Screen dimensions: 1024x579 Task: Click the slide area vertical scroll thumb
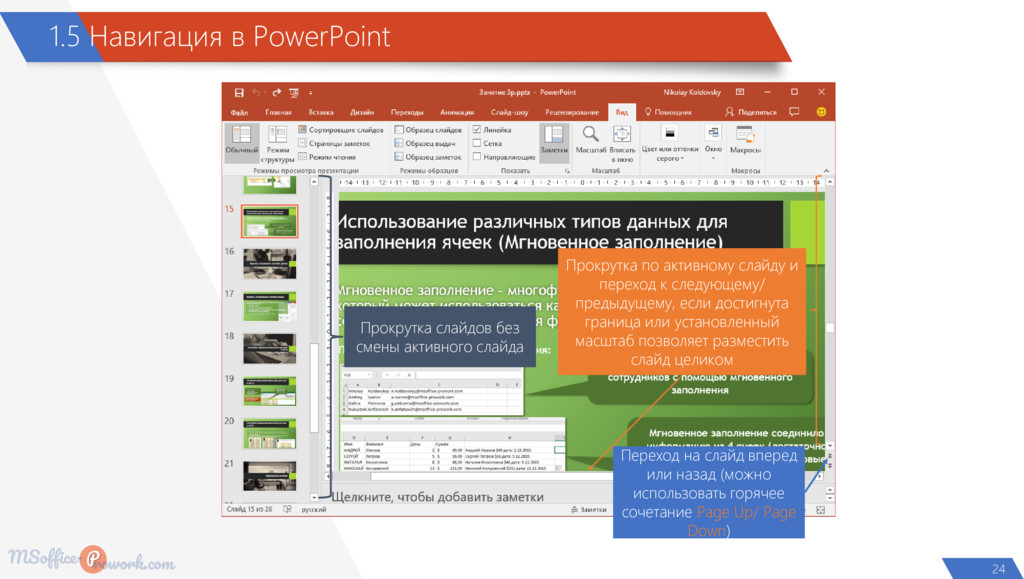[830, 328]
